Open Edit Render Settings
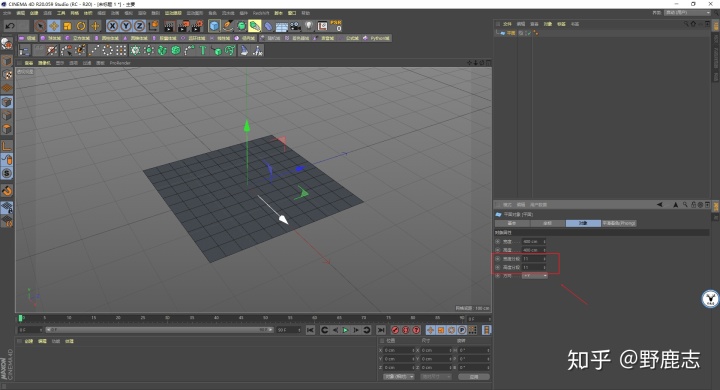This screenshot has width=720, height=390. tap(197, 26)
